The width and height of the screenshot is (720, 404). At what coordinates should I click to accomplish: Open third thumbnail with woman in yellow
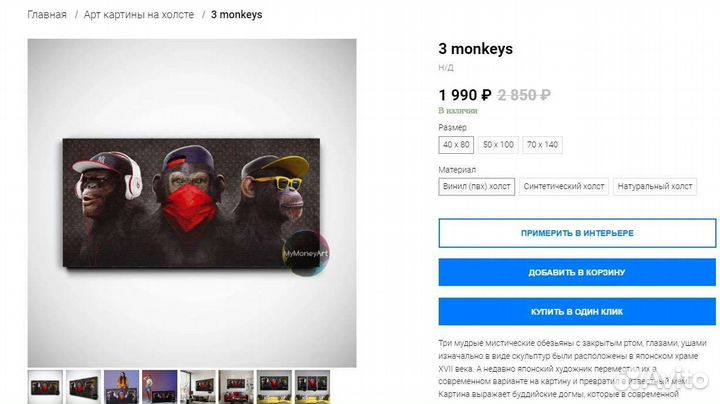(x=121, y=387)
